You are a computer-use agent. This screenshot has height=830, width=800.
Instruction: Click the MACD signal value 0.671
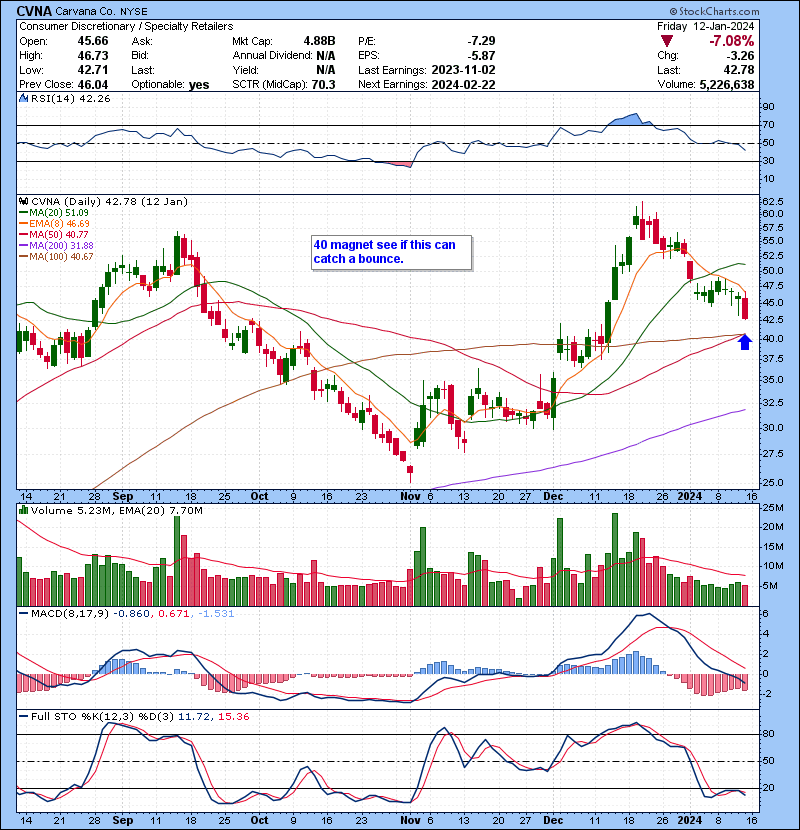(x=174, y=614)
